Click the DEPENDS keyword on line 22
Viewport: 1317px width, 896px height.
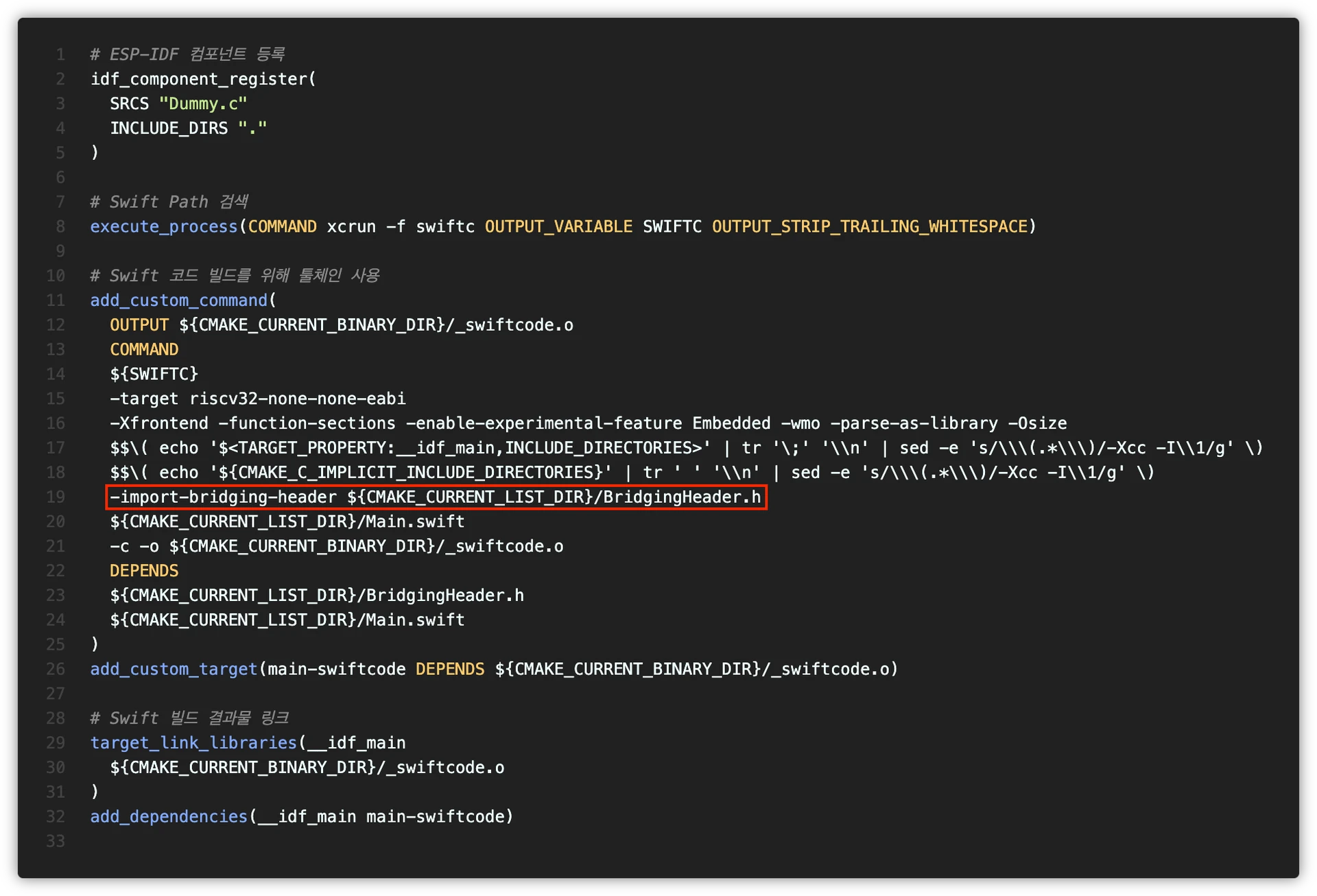[143, 570]
